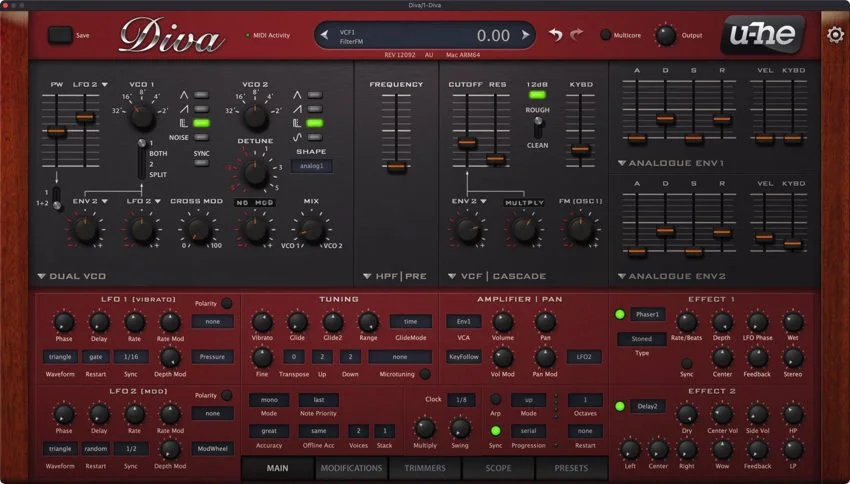
Task: Toggle VCO 2 sine waveform button
Action: pyautogui.click(x=314, y=137)
